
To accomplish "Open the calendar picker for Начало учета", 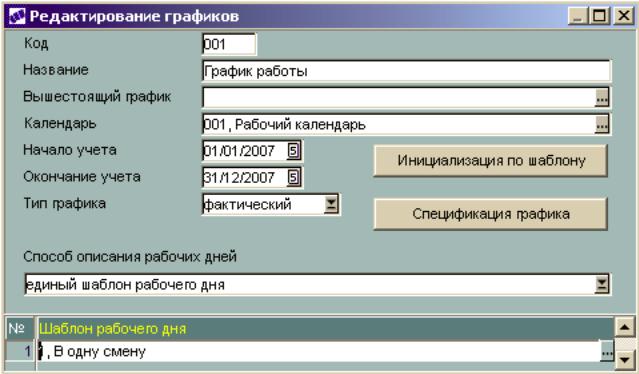I will click(294, 151).
